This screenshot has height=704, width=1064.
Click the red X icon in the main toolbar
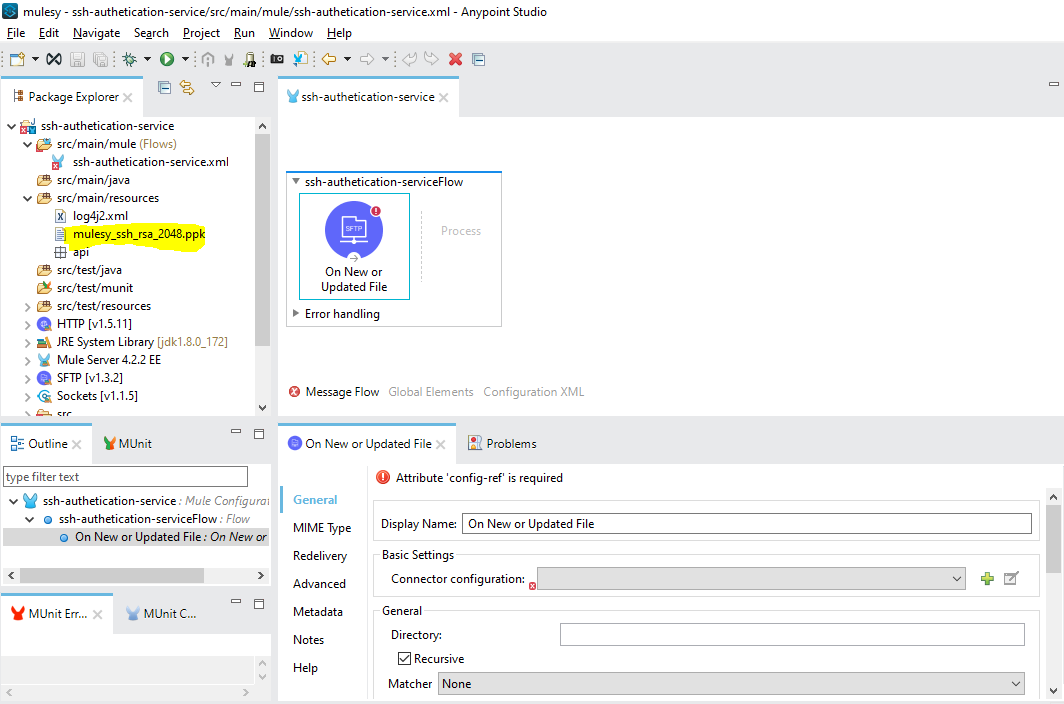pyautogui.click(x=455, y=60)
